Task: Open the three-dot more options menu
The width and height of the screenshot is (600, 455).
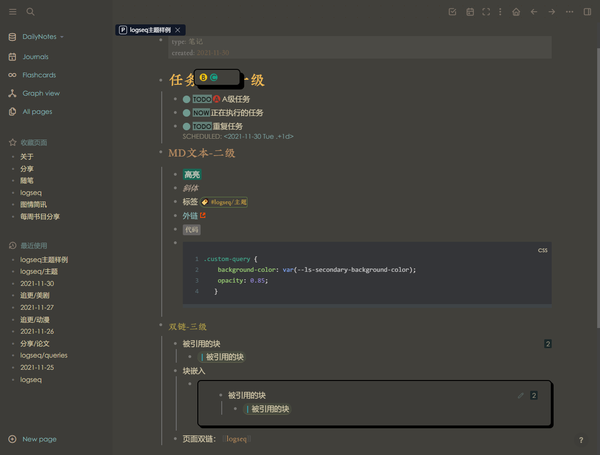Action: coord(567,12)
